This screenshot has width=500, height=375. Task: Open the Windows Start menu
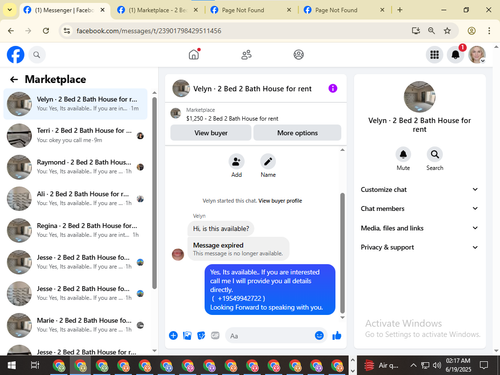(12, 365)
